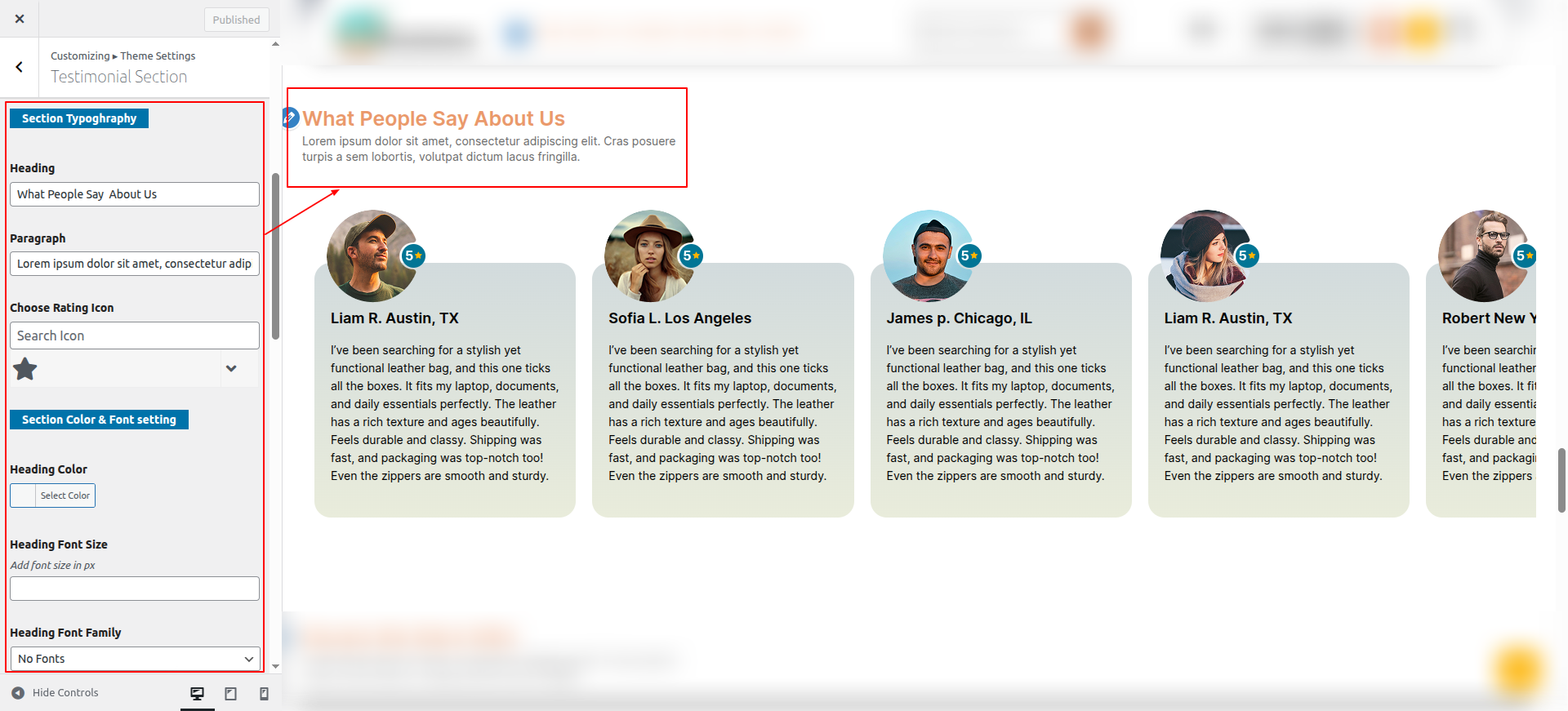Click James p. Chicago profile photo
This screenshot has height=711, width=1568.
tap(927, 255)
